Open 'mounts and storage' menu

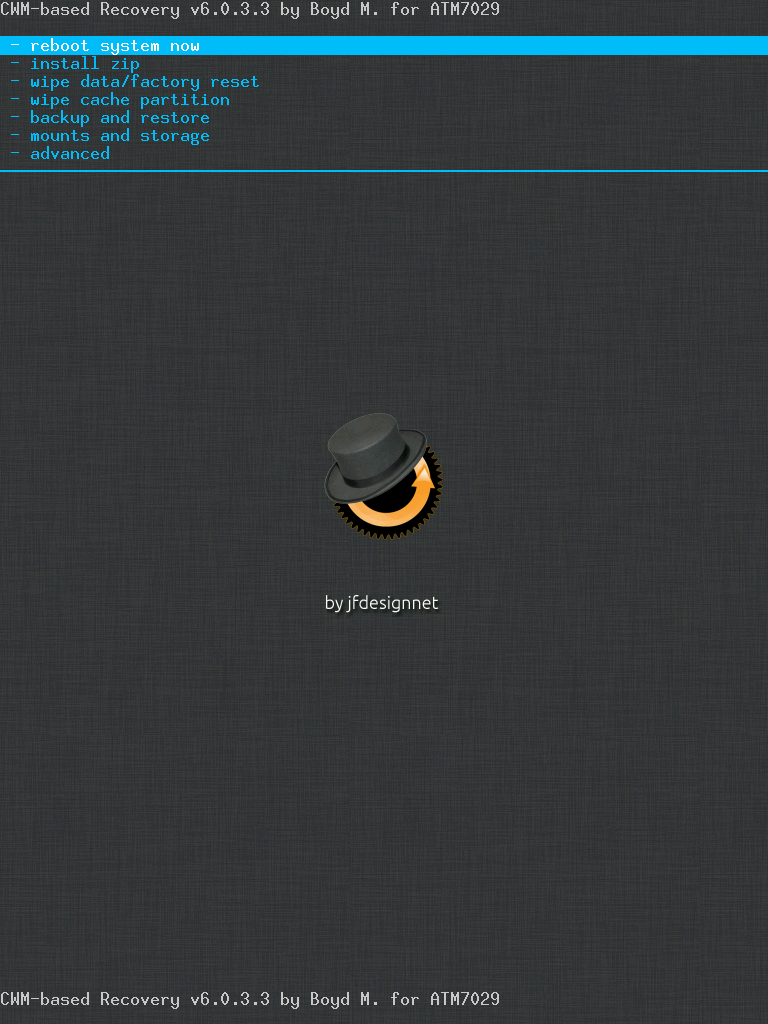click(x=120, y=136)
